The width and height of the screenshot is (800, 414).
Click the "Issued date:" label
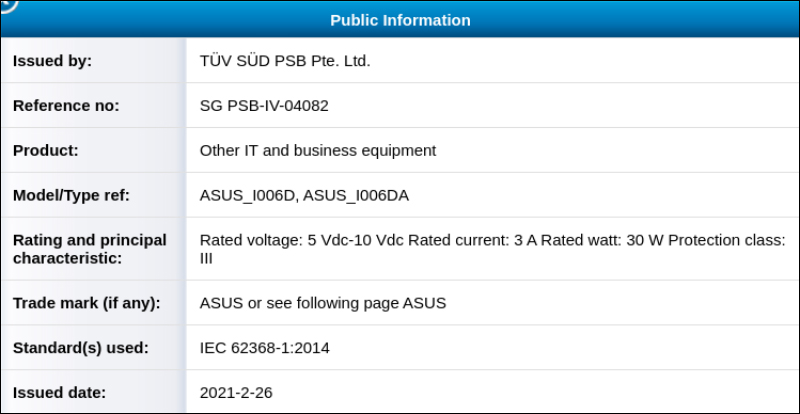(x=59, y=393)
